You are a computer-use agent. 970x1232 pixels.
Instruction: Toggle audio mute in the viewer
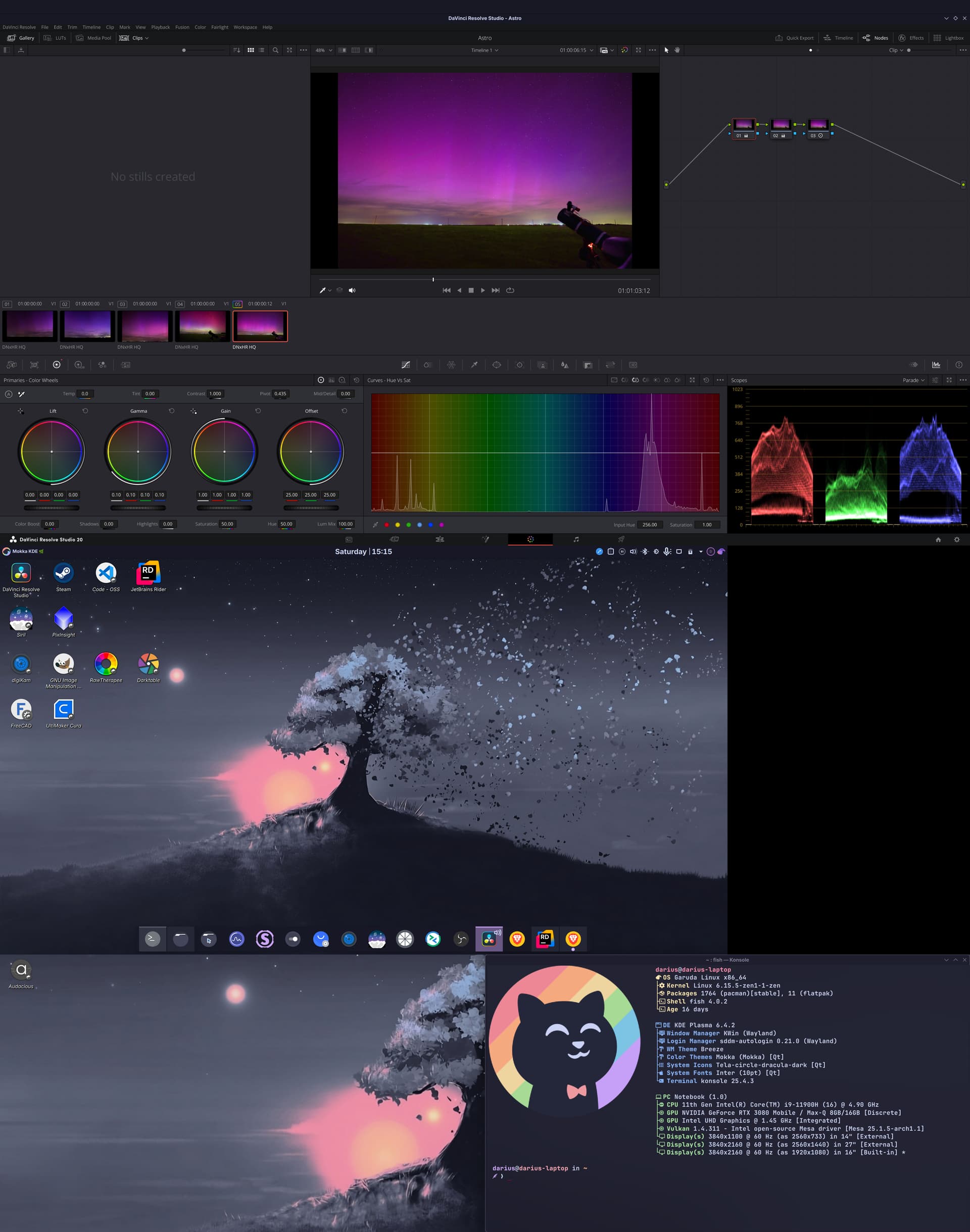pyautogui.click(x=352, y=290)
